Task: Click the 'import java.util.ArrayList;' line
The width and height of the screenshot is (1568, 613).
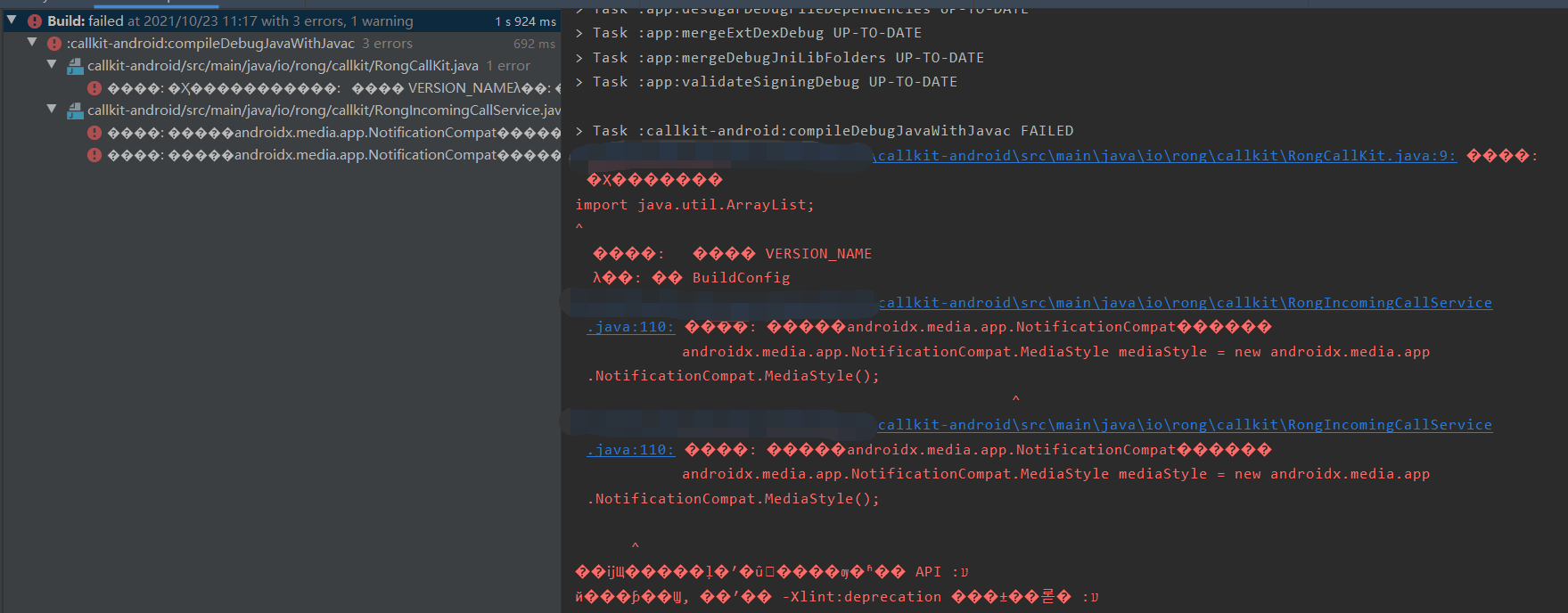Action: 694,205
